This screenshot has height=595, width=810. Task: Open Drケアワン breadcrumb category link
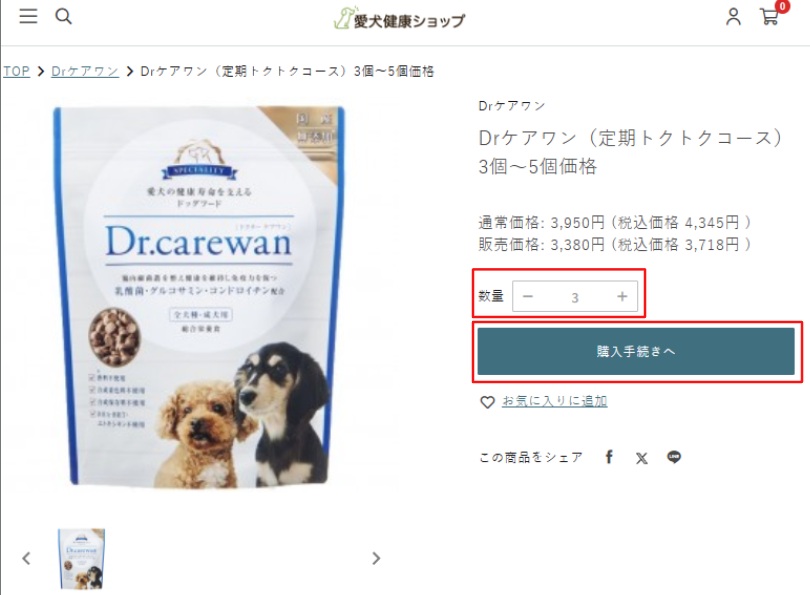(85, 71)
